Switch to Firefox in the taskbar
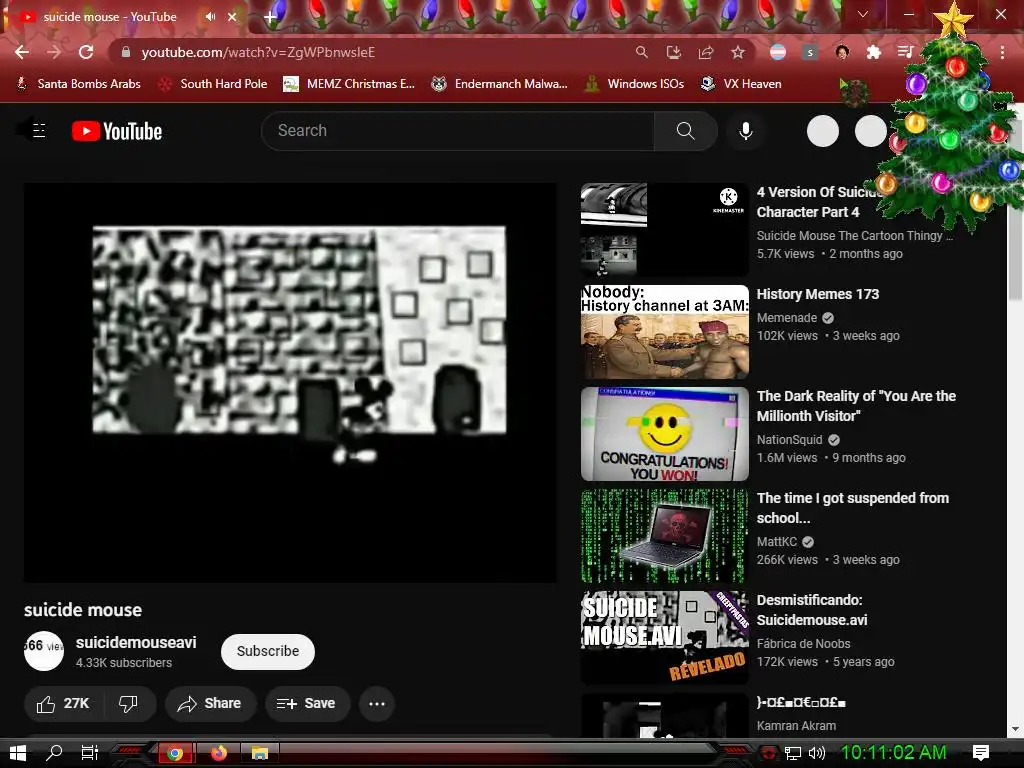Screen dimensions: 1024x768 [x=219, y=753]
